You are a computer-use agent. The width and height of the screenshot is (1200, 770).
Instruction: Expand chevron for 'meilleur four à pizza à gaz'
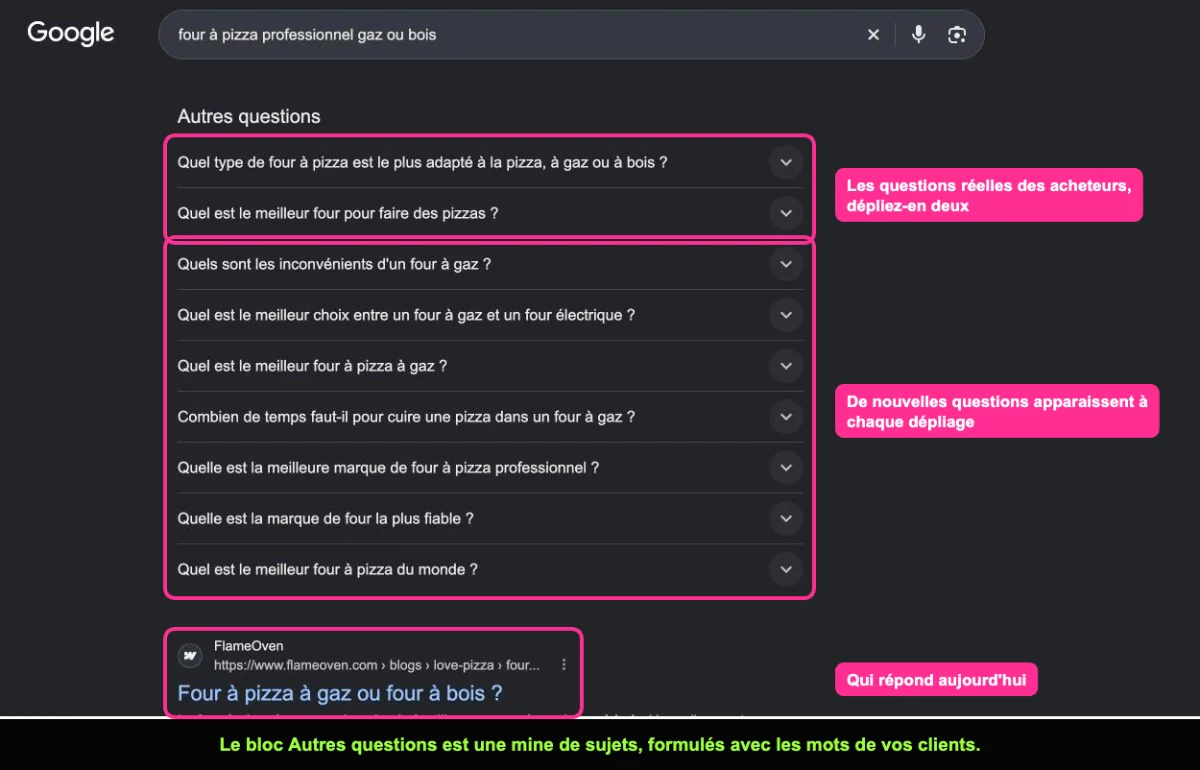786,366
